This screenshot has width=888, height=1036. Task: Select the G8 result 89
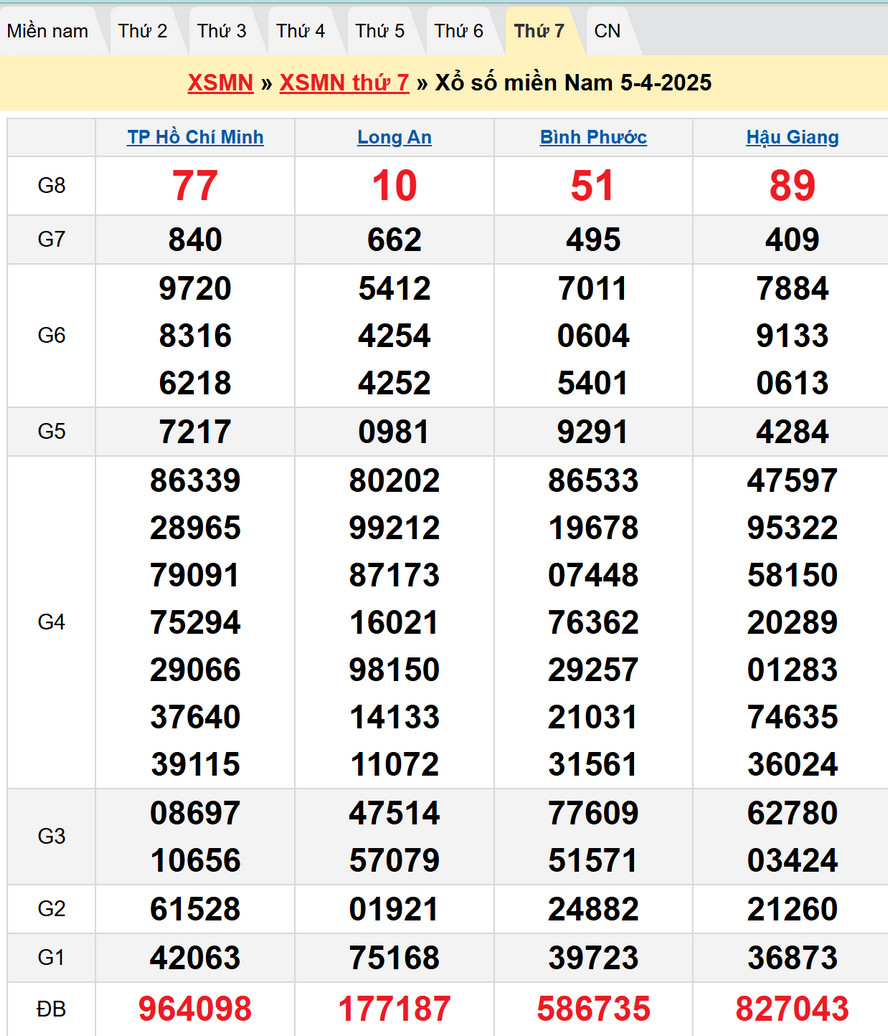792,186
